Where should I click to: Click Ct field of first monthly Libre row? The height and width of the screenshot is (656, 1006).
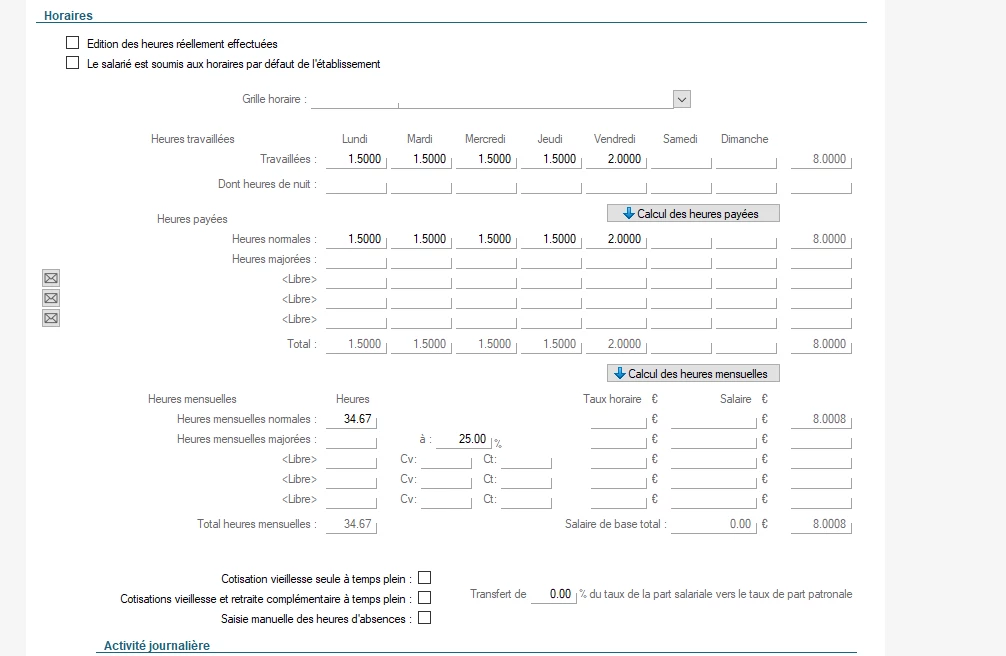[525, 460]
